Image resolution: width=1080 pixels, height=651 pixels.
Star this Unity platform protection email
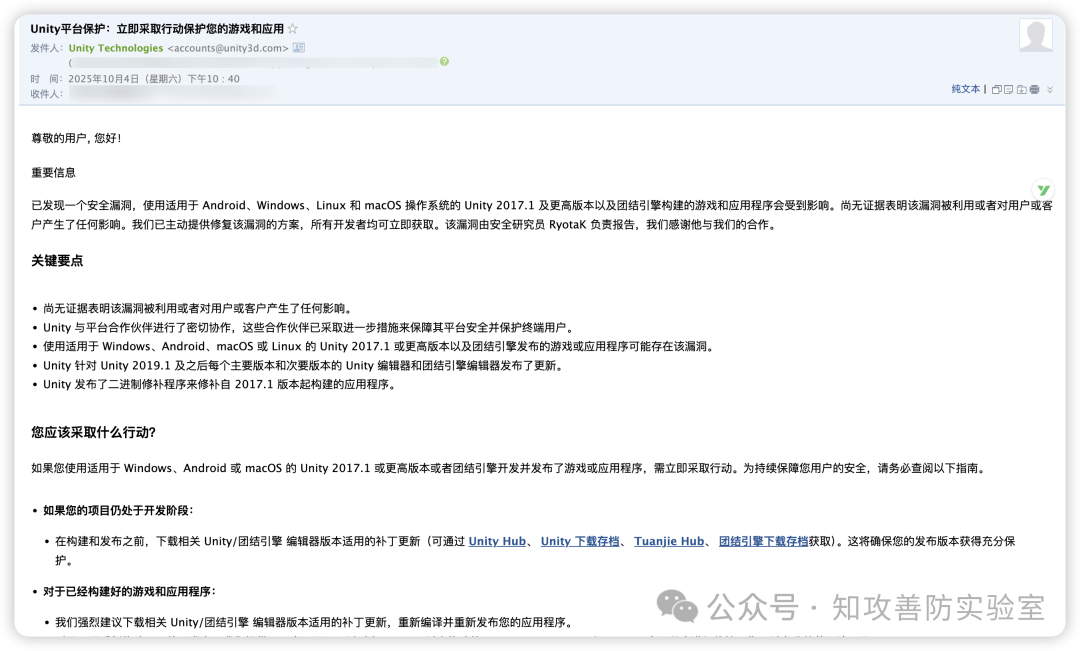[293, 28]
